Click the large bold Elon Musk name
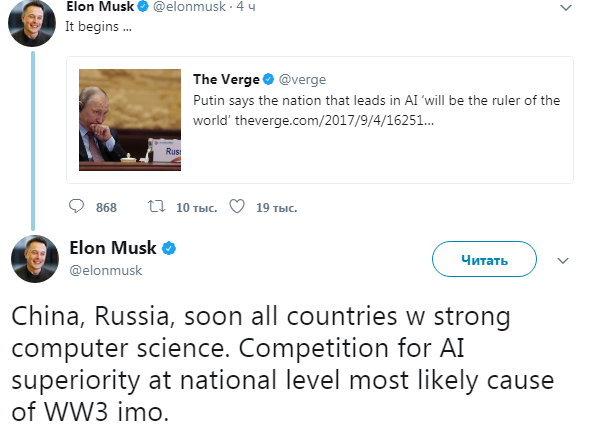The width and height of the screenshot is (601, 429). pos(114,247)
